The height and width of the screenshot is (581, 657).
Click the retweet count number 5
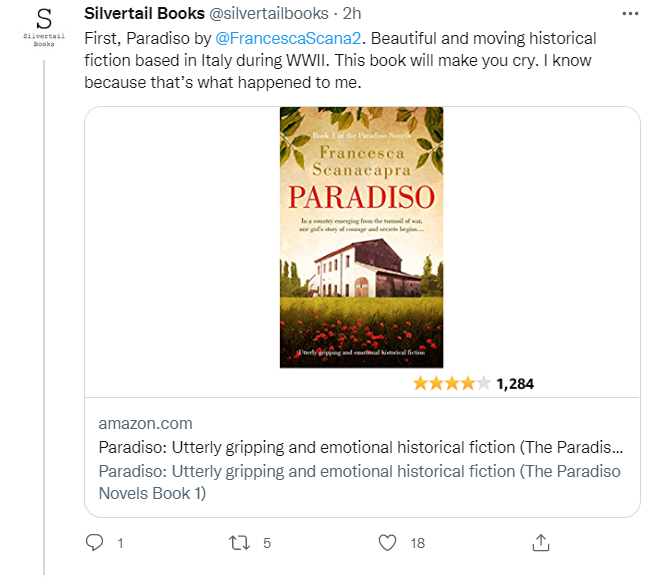(x=267, y=543)
